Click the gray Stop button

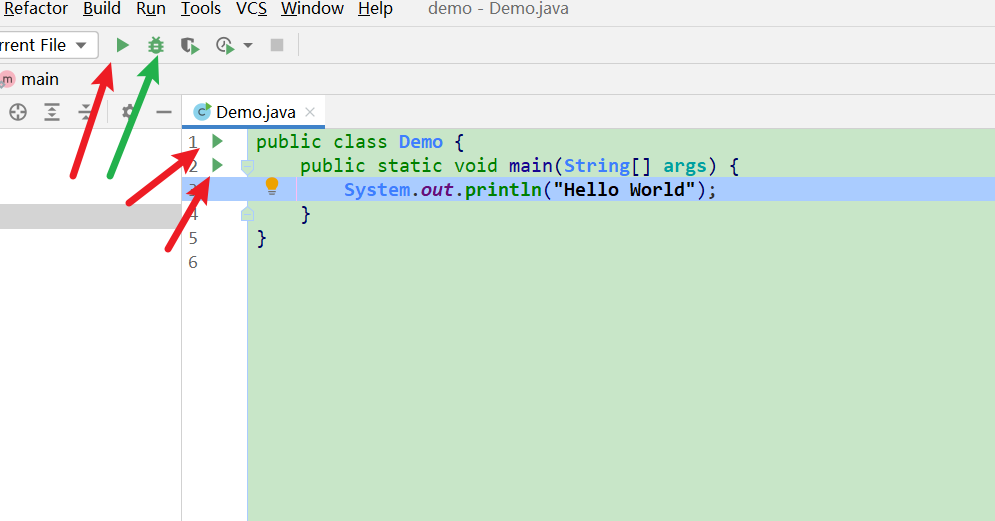[277, 45]
